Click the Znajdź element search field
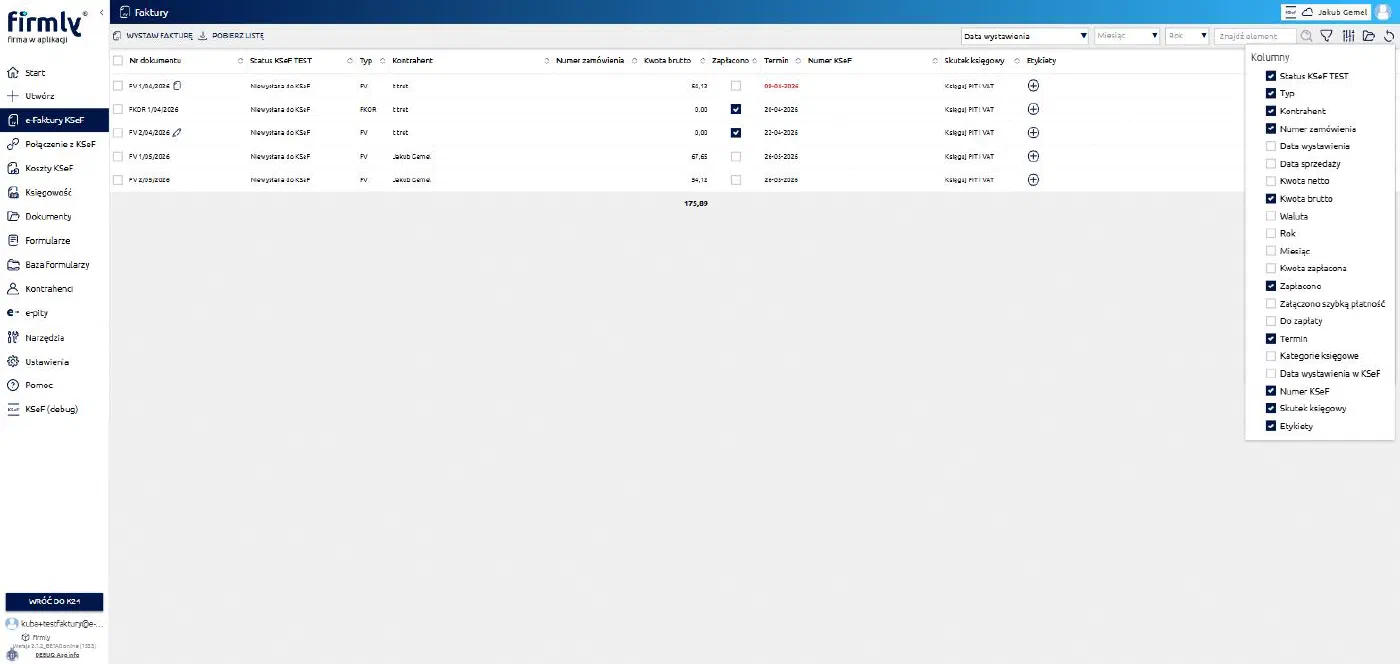 [x=1255, y=36]
